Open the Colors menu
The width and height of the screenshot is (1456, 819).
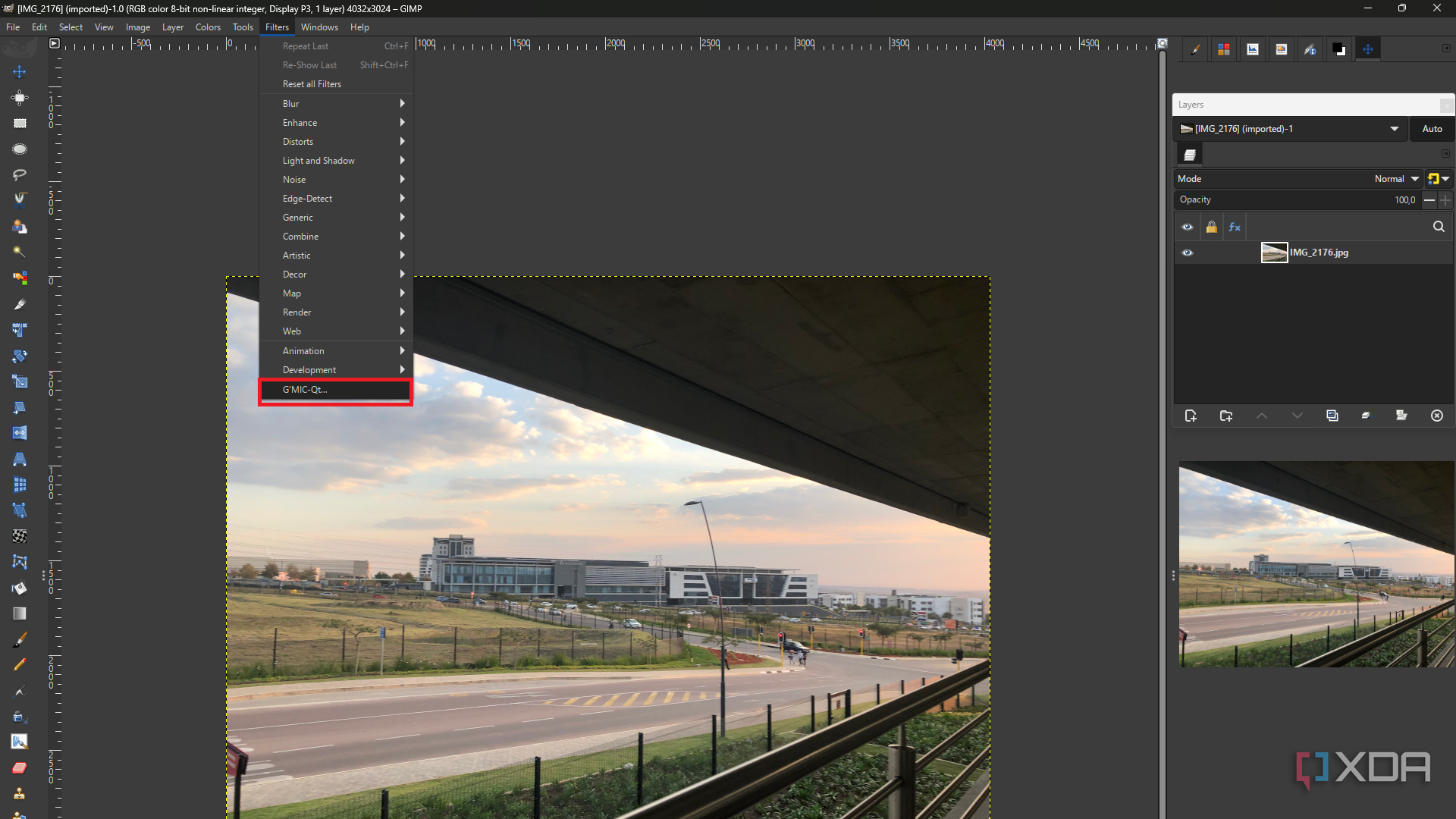pyautogui.click(x=208, y=27)
